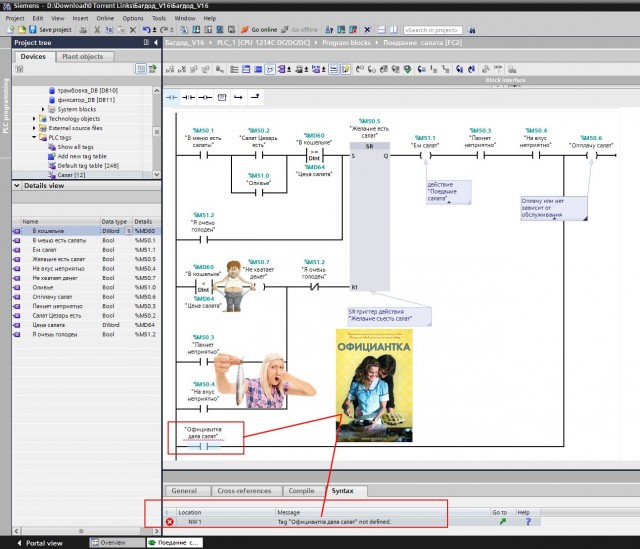The height and width of the screenshot is (549, 640).
Task: Redo the last undone action
Action: (164, 29)
